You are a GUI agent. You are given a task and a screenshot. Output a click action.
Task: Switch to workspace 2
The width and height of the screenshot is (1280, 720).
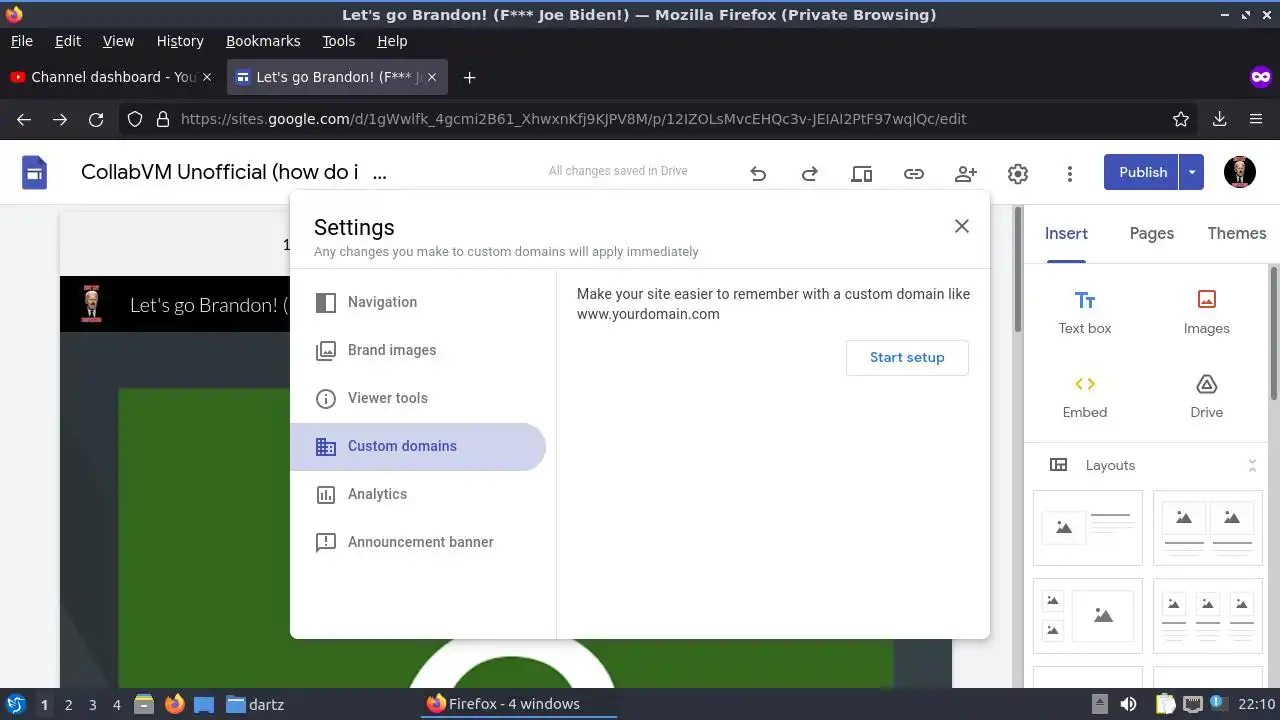pos(68,704)
